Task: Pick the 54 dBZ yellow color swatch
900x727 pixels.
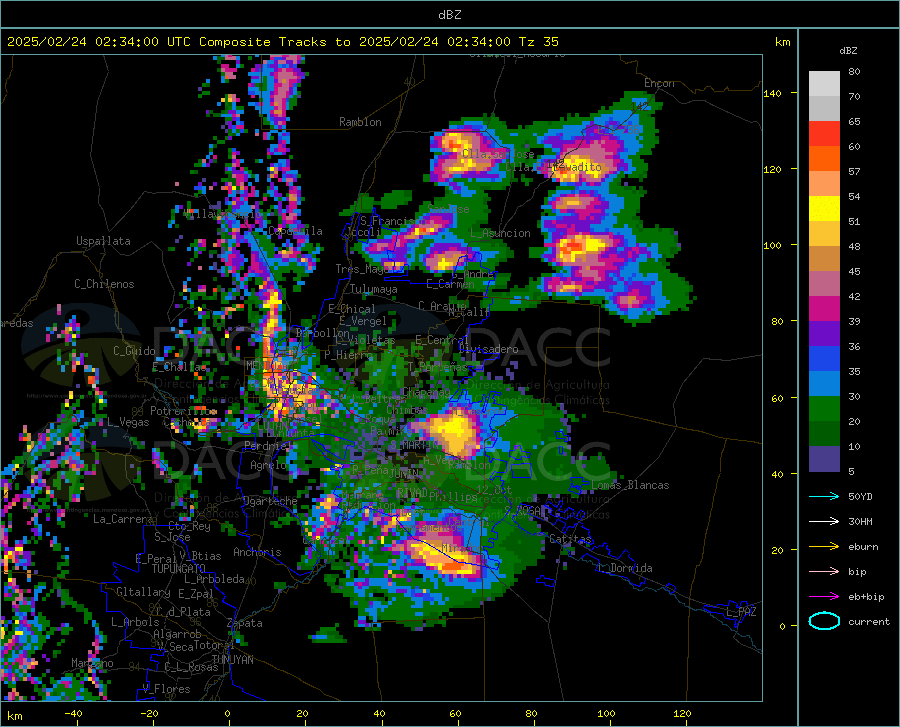Action: (x=824, y=209)
